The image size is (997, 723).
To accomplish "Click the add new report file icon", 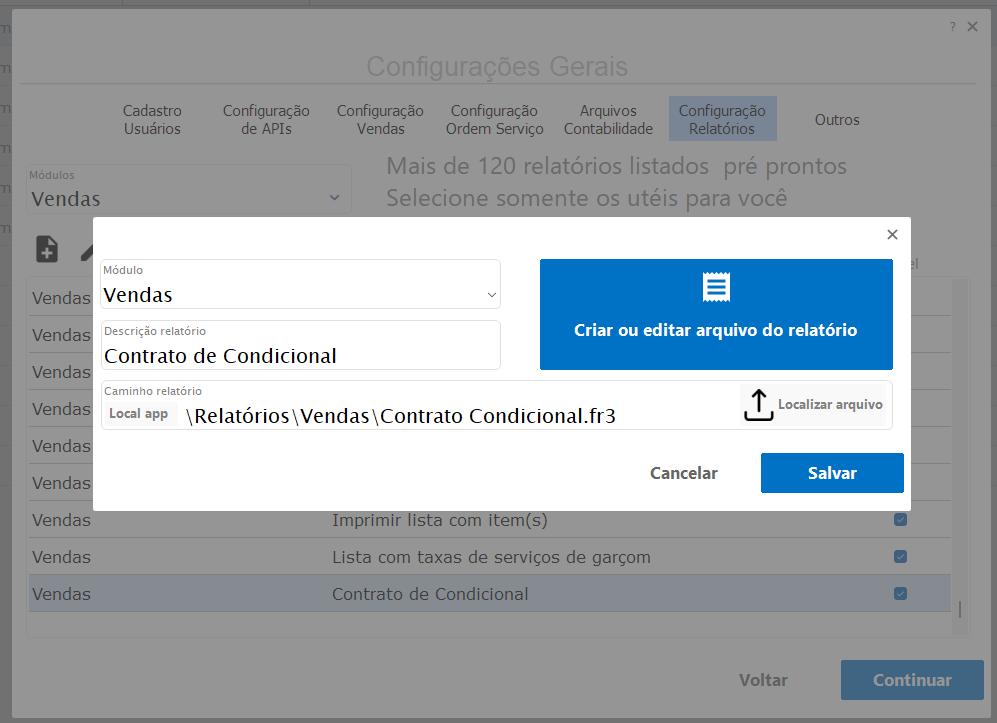I will pyautogui.click(x=47, y=249).
